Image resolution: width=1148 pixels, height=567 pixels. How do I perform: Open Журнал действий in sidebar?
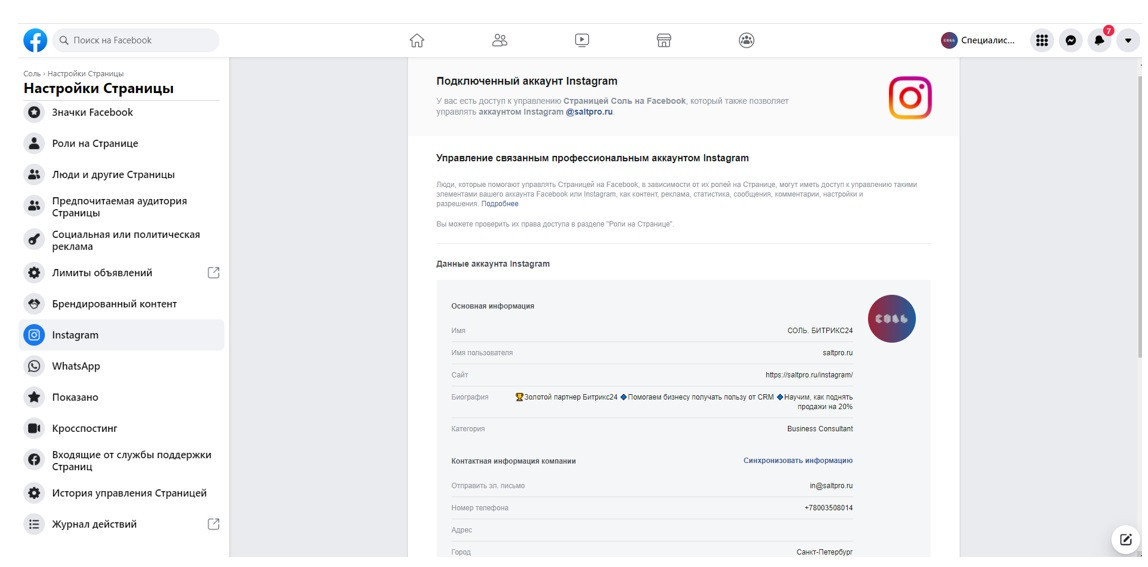pyautogui.click(x=122, y=524)
